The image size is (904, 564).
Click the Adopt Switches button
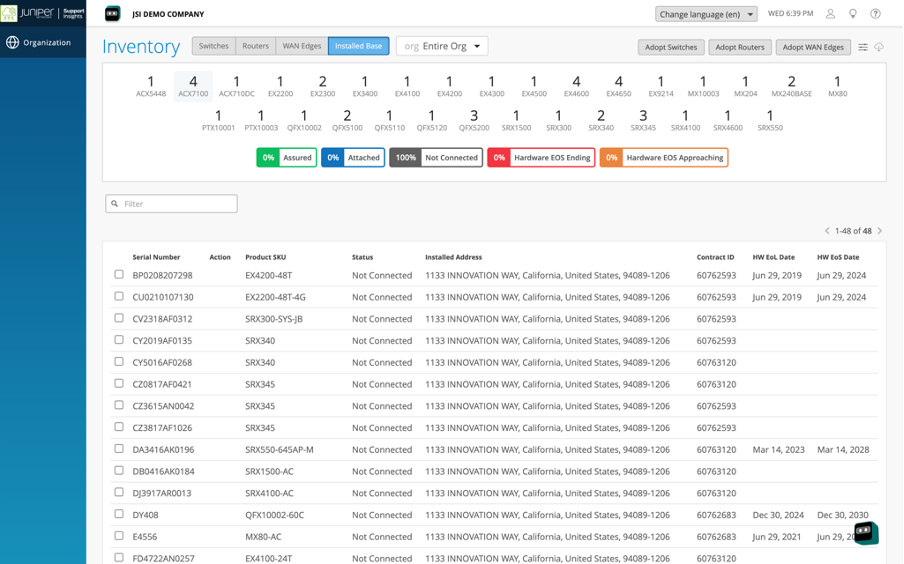point(670,47)
